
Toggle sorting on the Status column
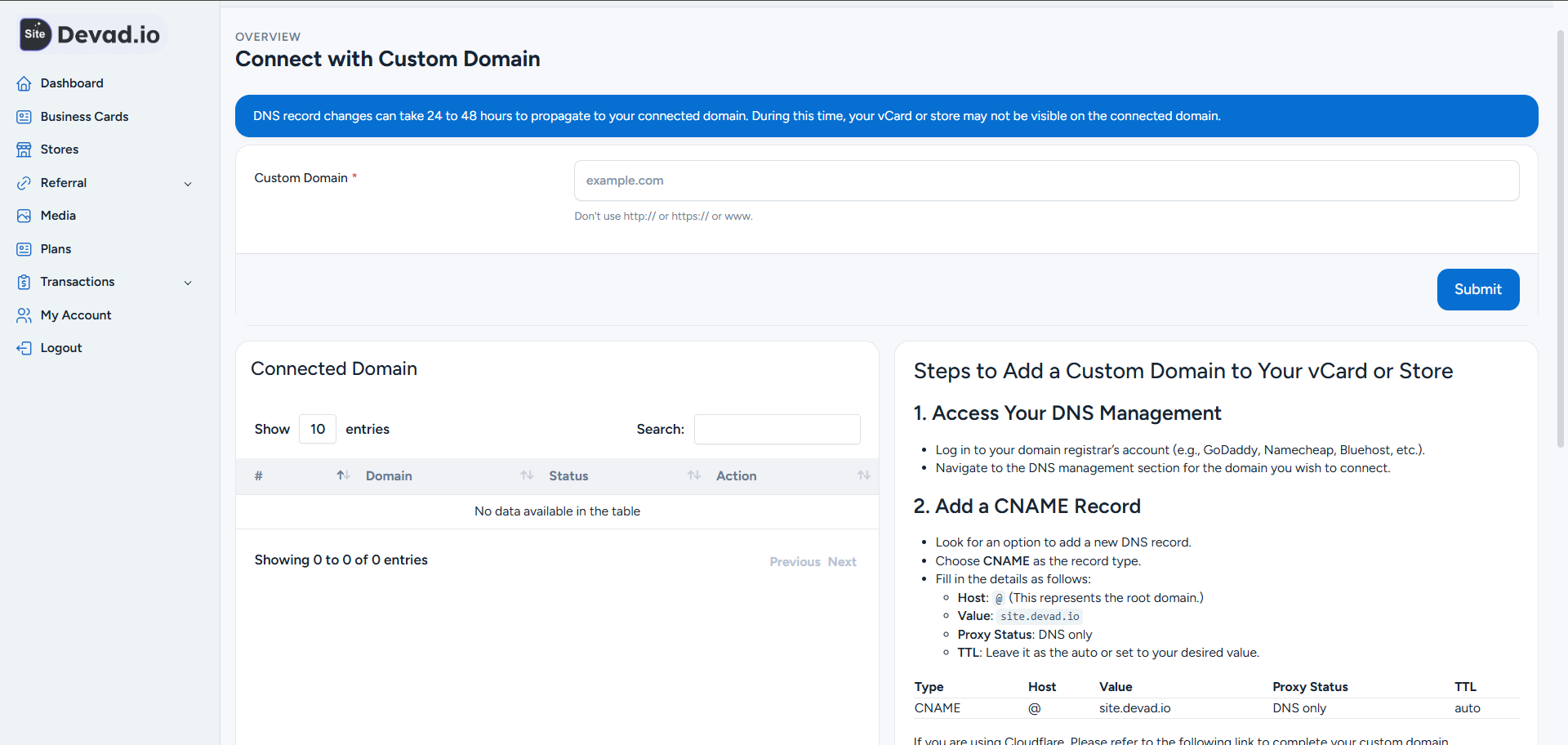pyautogui.click(x=694, y=475)
